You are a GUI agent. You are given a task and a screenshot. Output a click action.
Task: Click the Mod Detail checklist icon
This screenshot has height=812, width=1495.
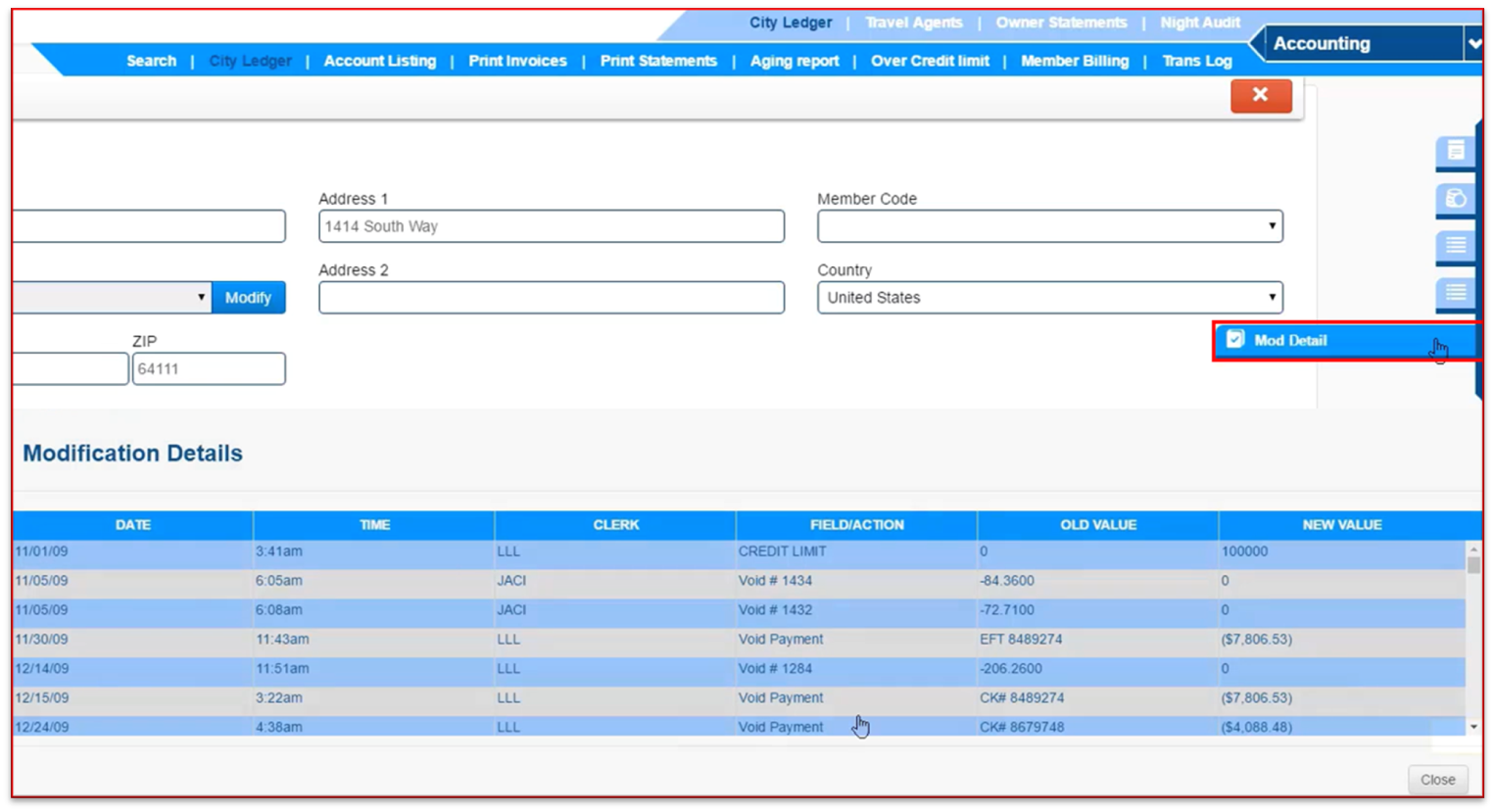point(1235,340)
